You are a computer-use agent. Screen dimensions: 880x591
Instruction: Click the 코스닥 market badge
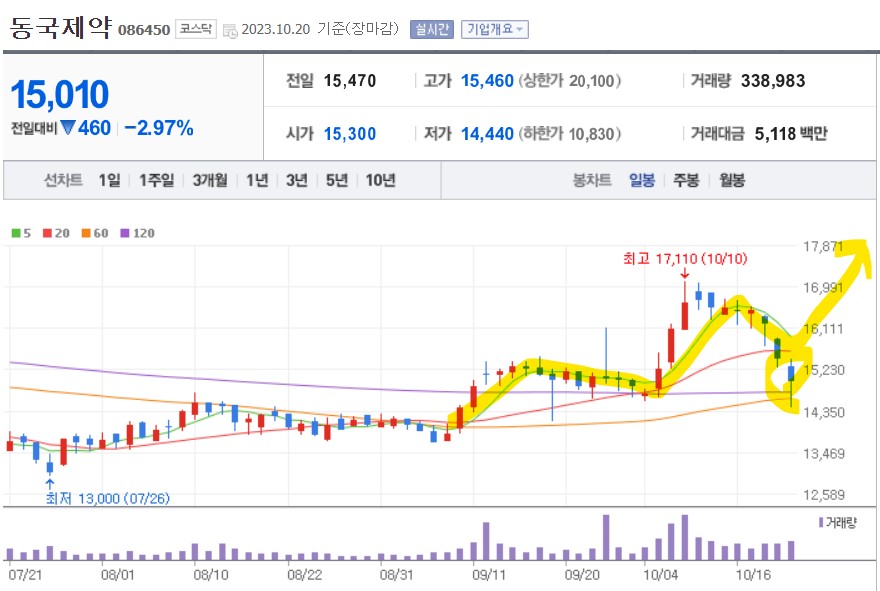pos(195,29)
